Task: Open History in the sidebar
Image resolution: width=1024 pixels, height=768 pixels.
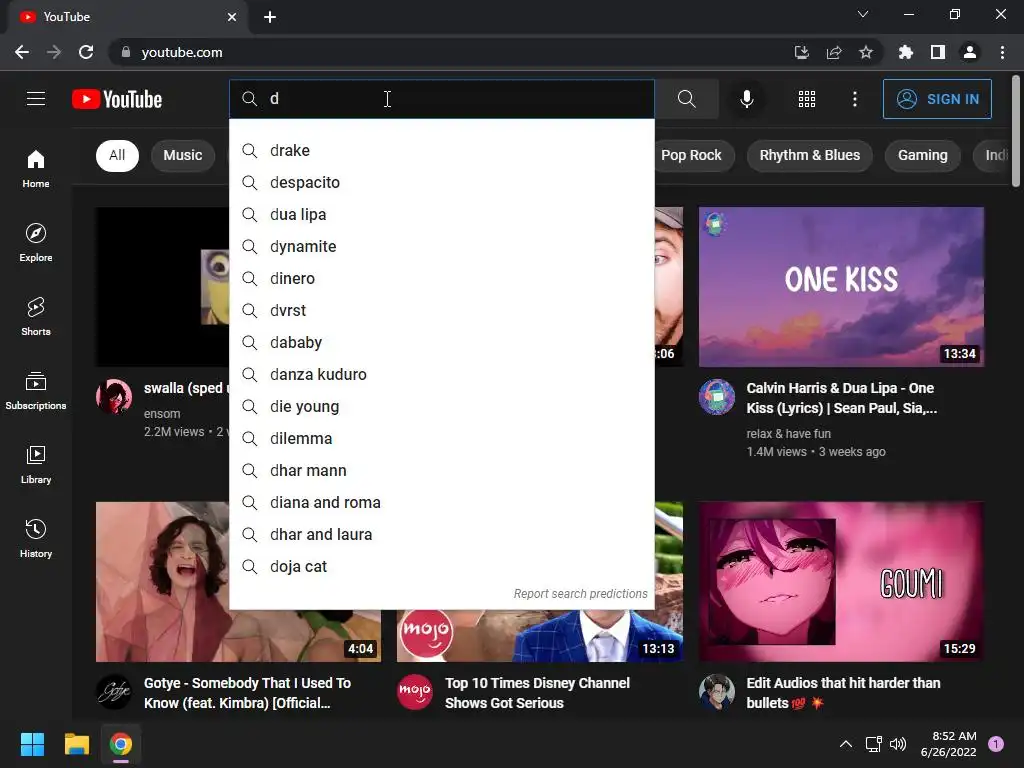Action: coord(36,539)
